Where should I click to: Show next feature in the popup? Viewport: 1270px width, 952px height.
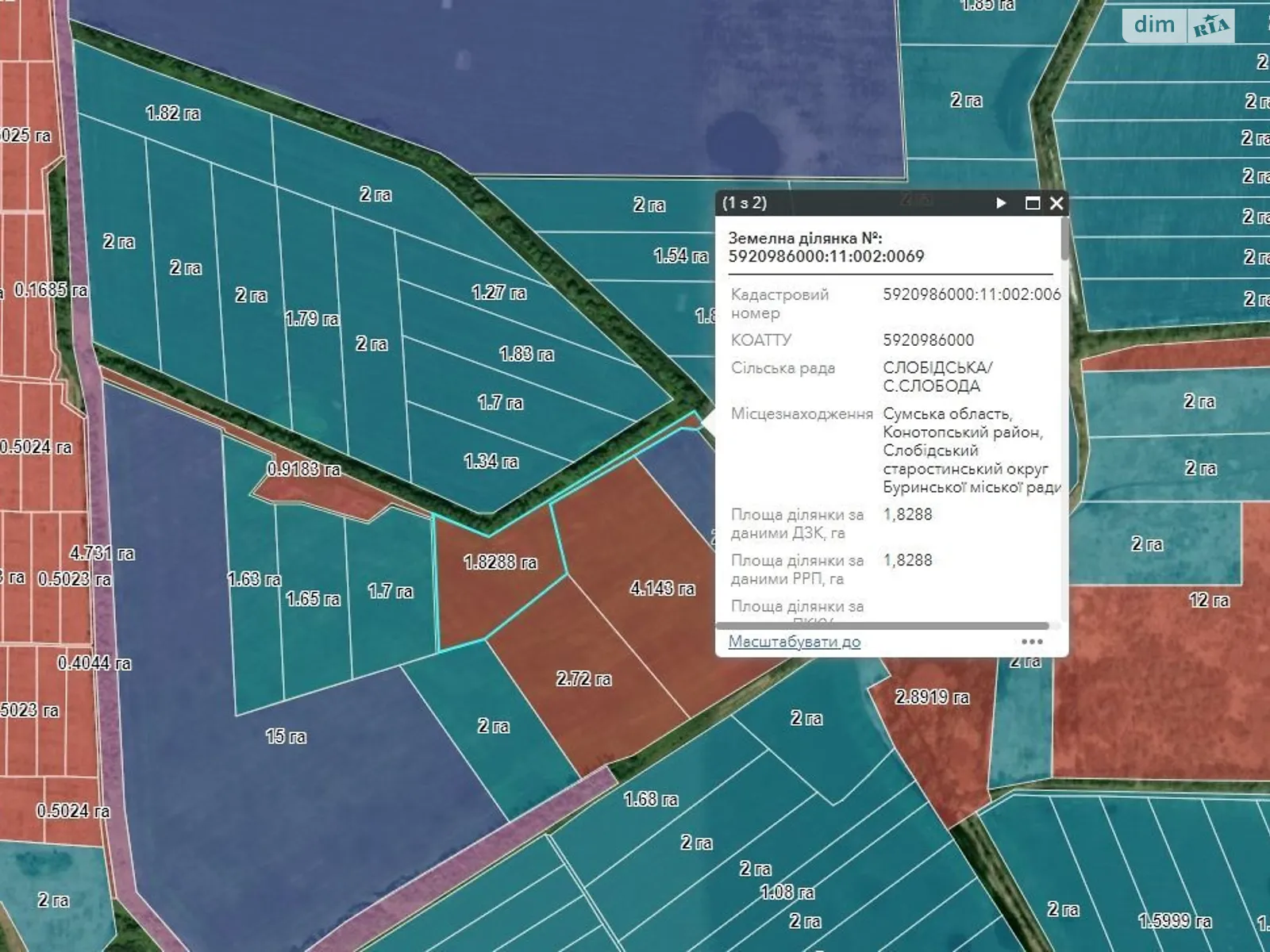click(1001, 203)
